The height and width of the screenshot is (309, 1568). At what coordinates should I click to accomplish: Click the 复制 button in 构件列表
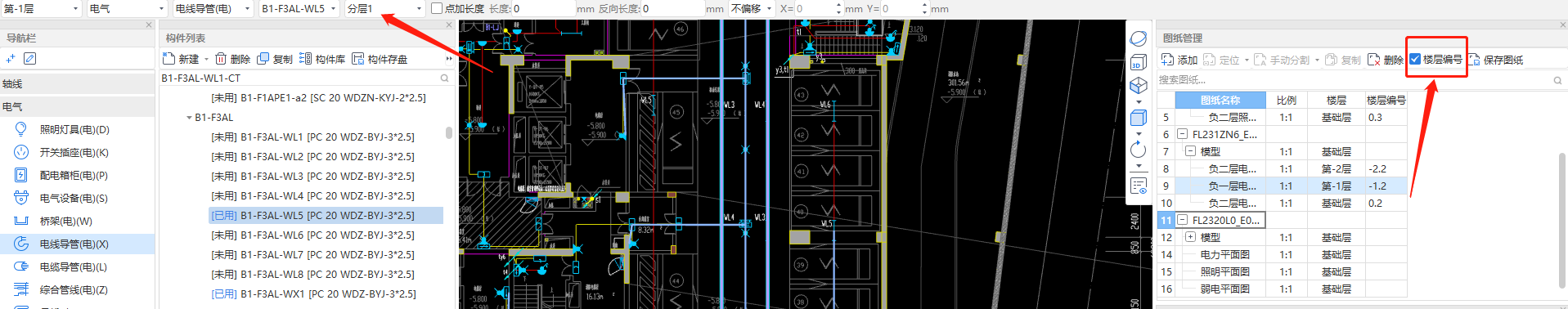pos(275,59)
